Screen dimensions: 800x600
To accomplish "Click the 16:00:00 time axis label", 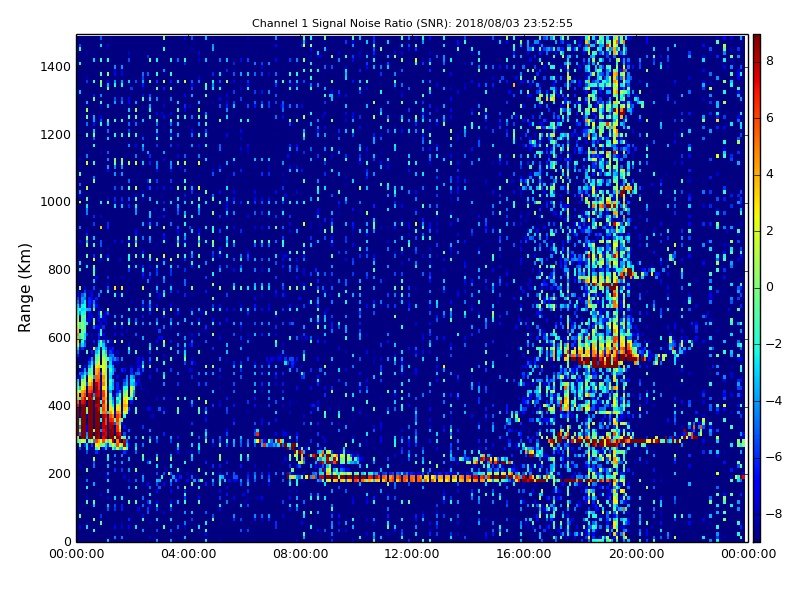I will pos(524,554).
